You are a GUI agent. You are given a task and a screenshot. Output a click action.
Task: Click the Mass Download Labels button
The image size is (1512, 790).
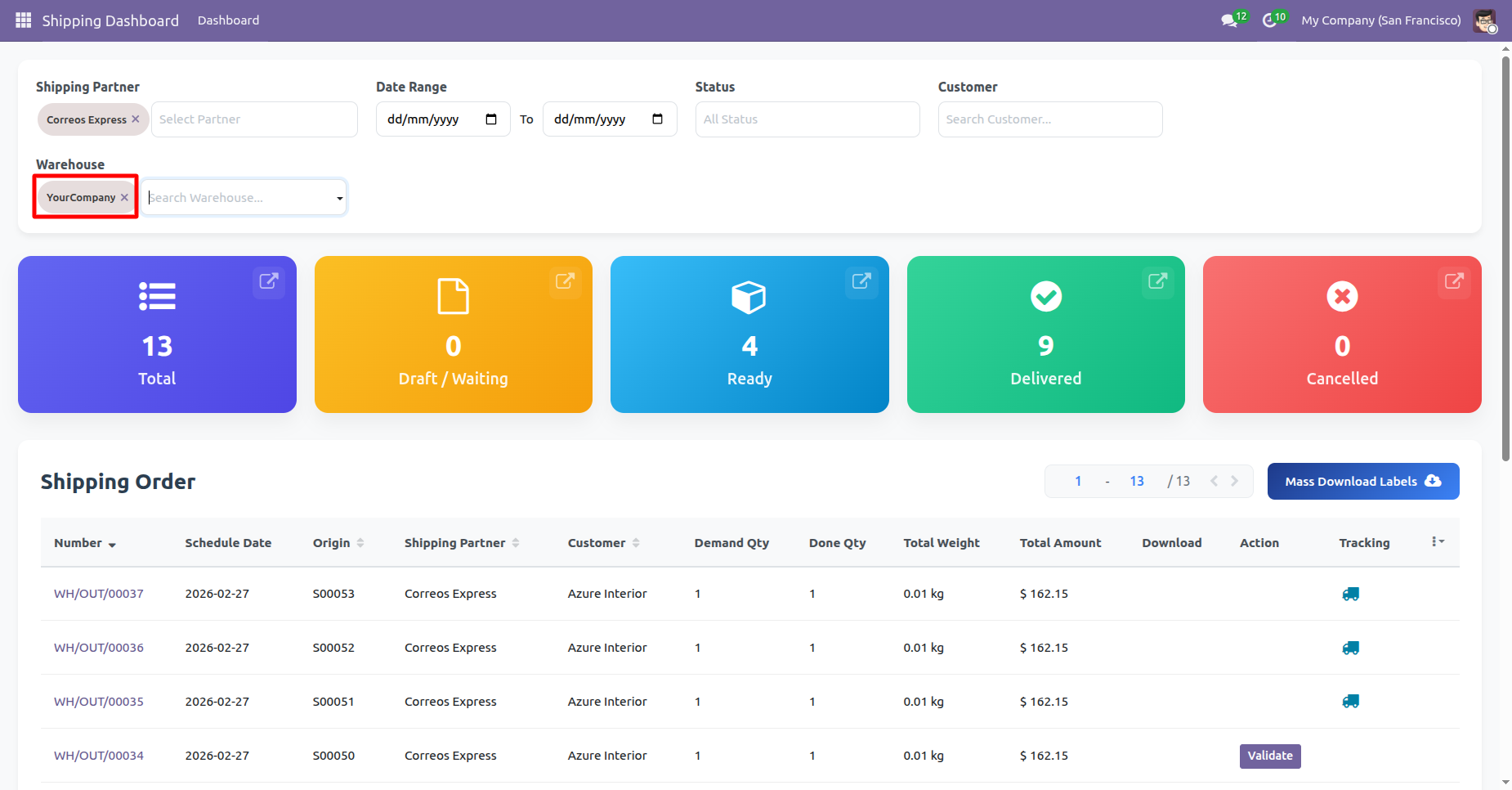[1362, 482]
